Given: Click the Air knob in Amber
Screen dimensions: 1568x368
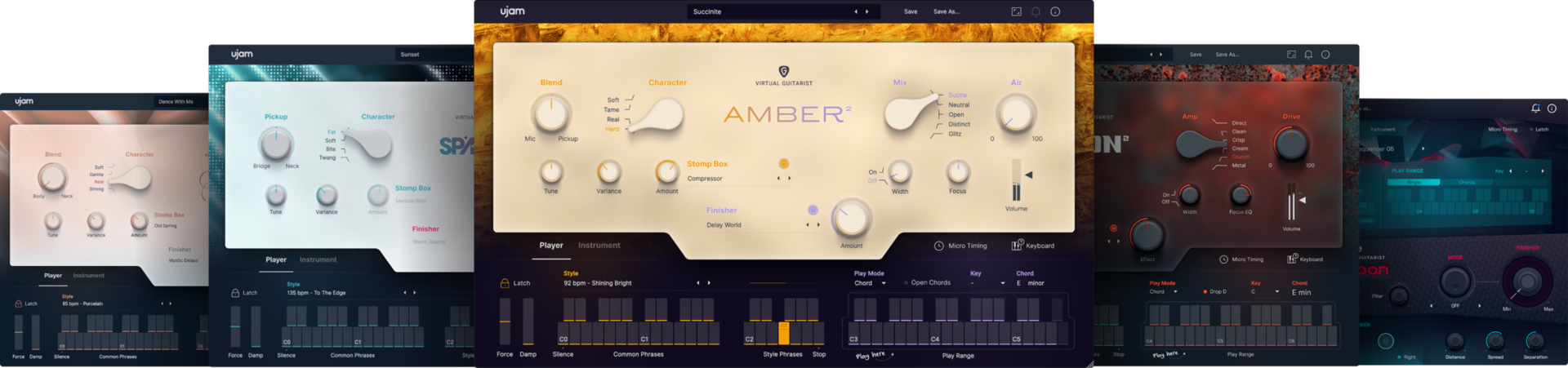Looking at the screenshot, I should (x=1015, y=113).
